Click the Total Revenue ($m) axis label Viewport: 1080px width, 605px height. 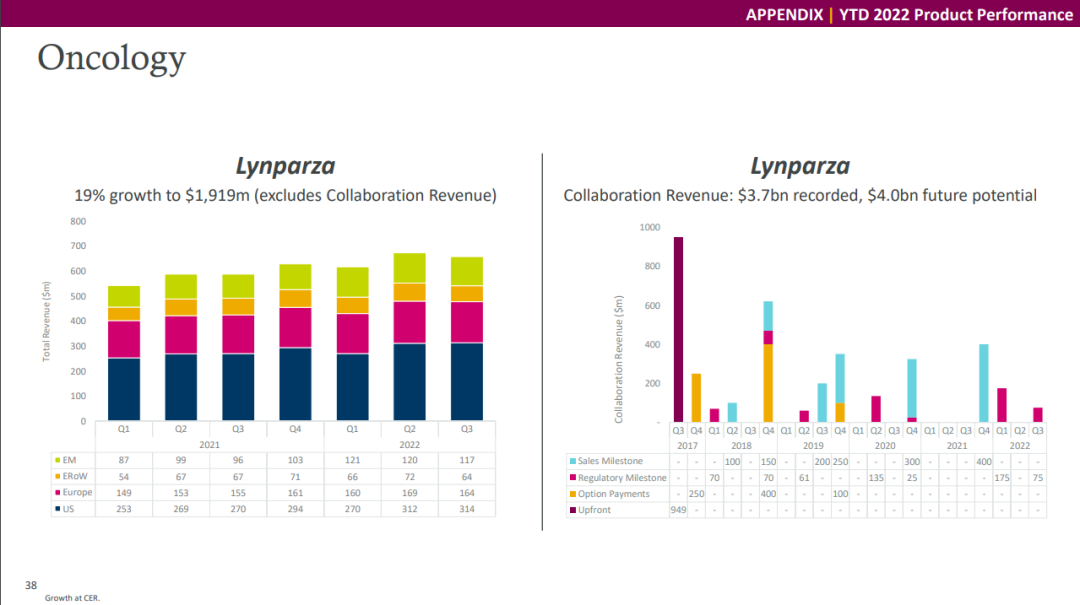coord(46,320)
